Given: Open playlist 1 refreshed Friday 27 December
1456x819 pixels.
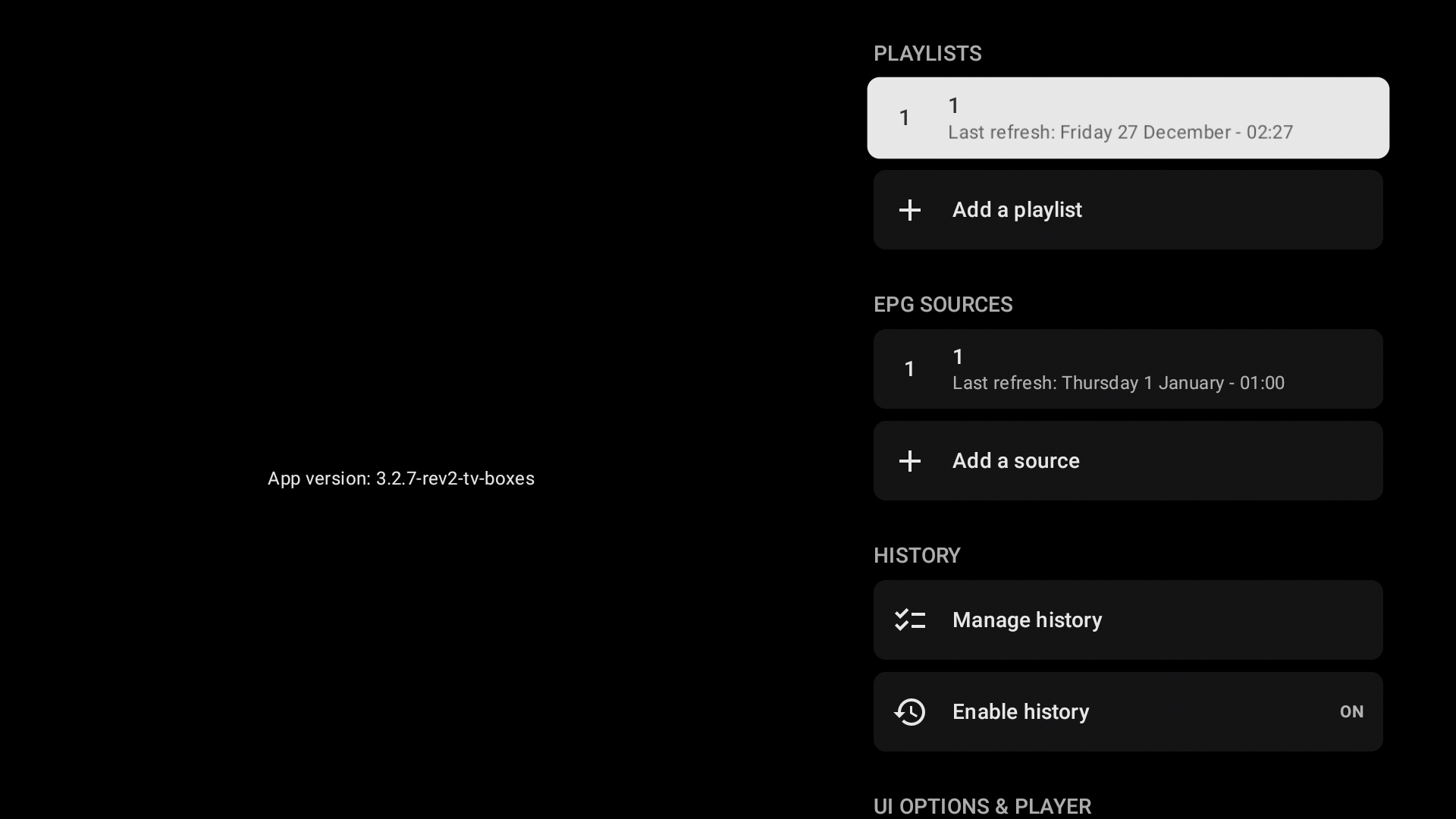Looking at the screenshot, I should [1128, 118].
